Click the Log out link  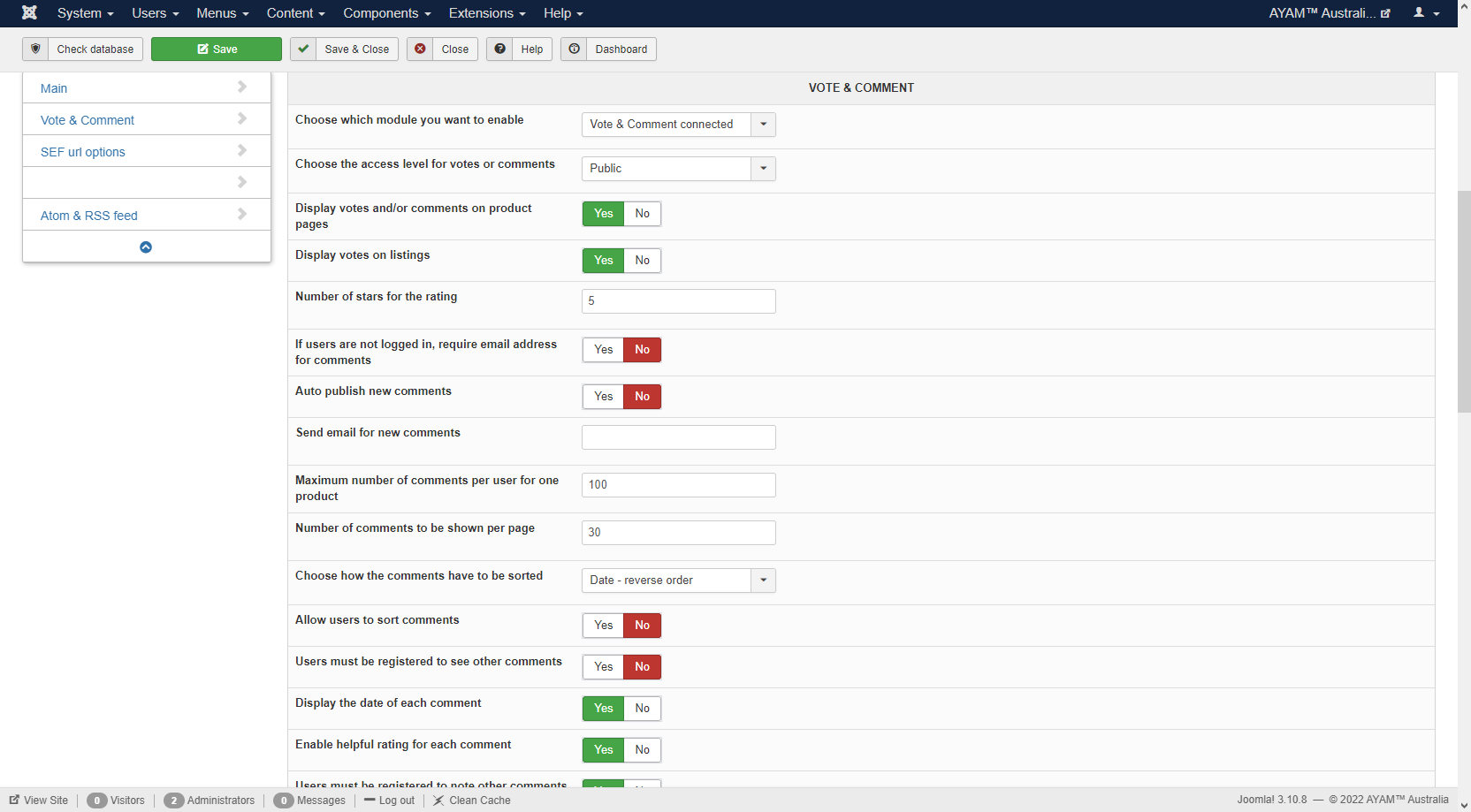[x=397, y=801]
